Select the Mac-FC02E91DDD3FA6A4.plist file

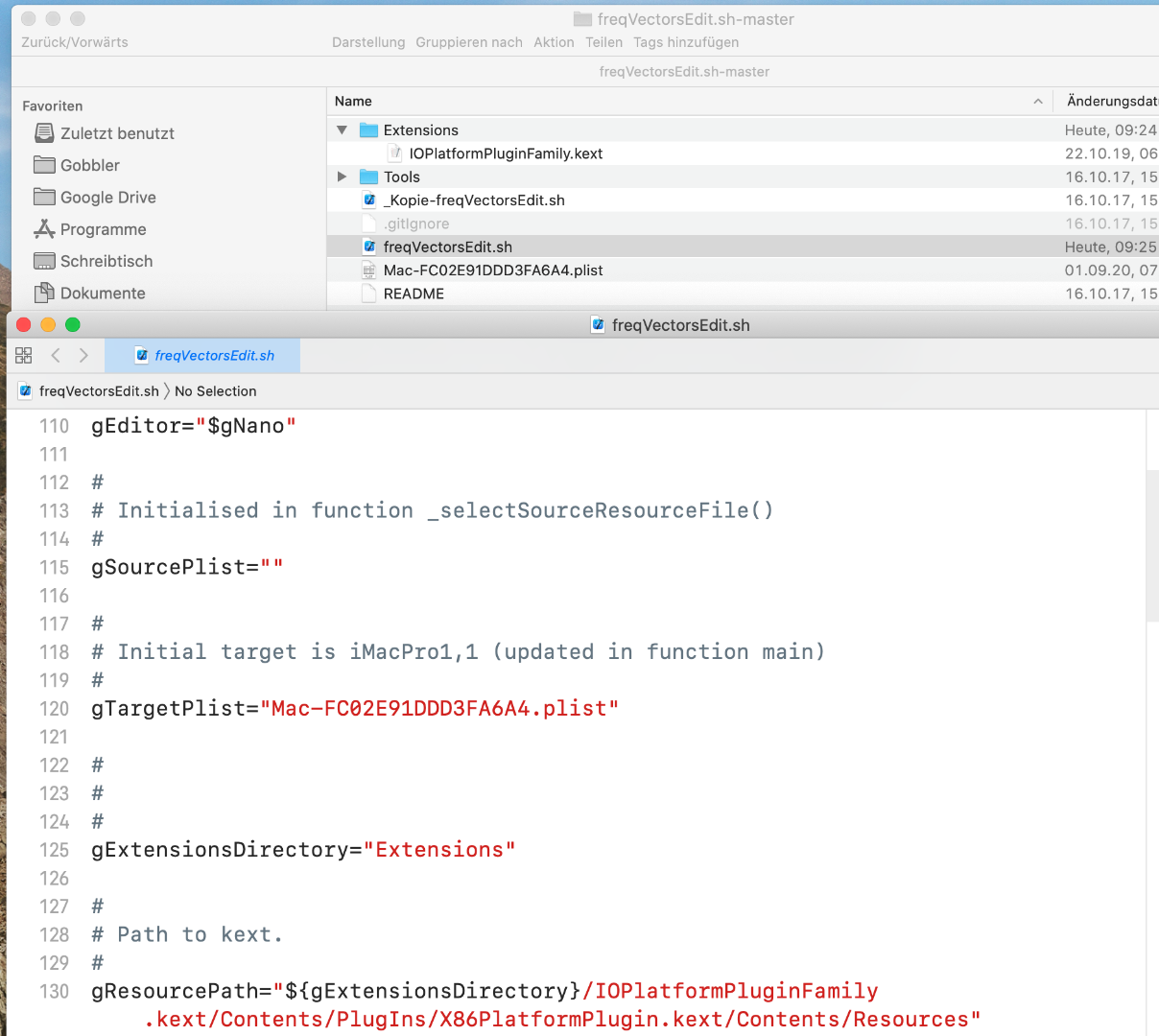(493, 271)
